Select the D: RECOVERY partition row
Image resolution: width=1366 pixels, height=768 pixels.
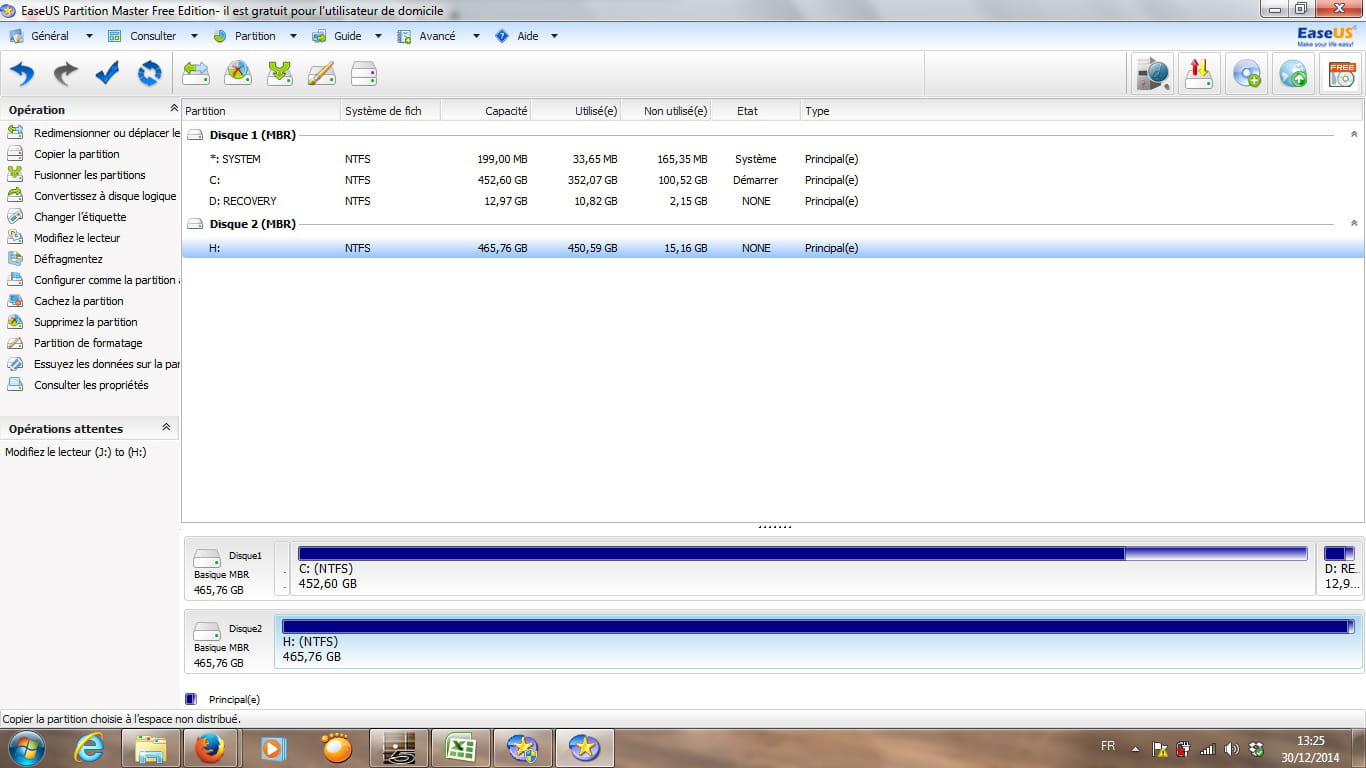click(242, 201)
